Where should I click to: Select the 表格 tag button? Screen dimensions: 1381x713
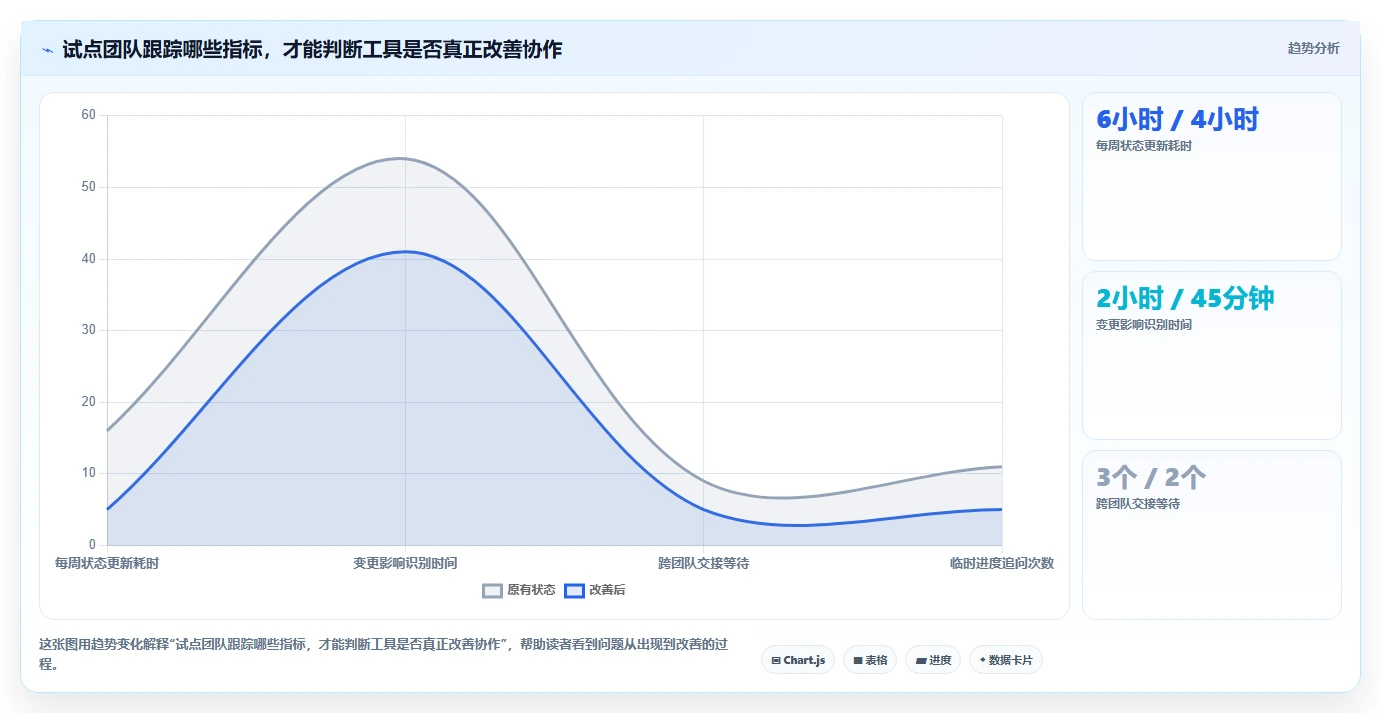pos(870,660)
